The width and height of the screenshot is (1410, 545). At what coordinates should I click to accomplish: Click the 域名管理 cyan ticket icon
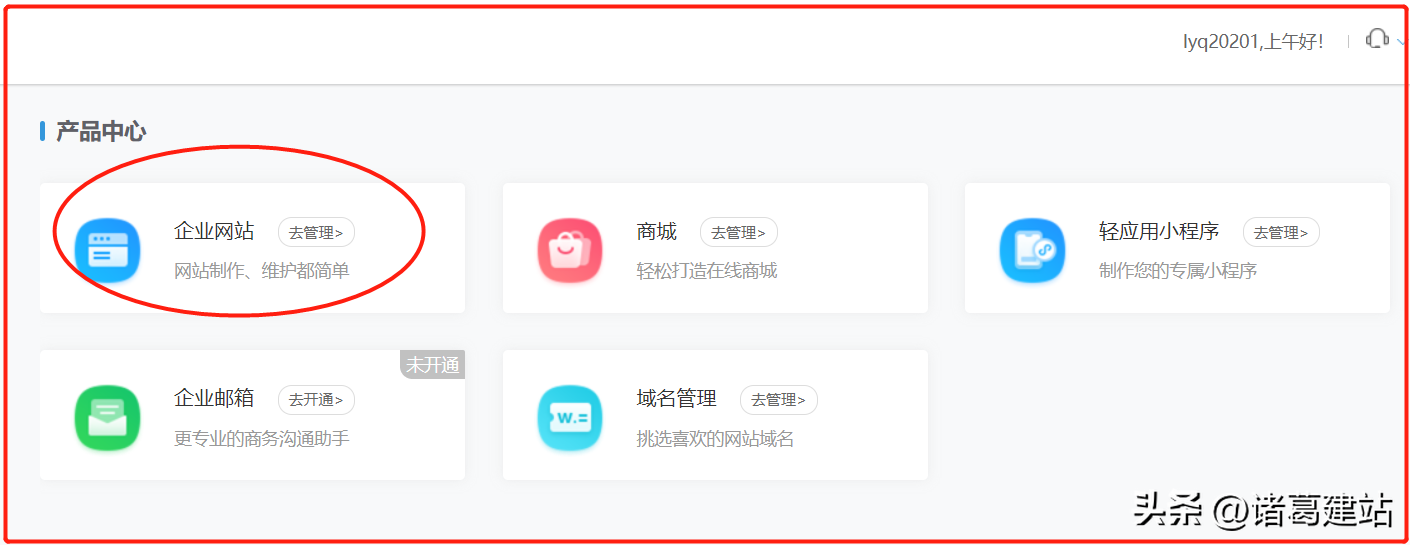570,417
